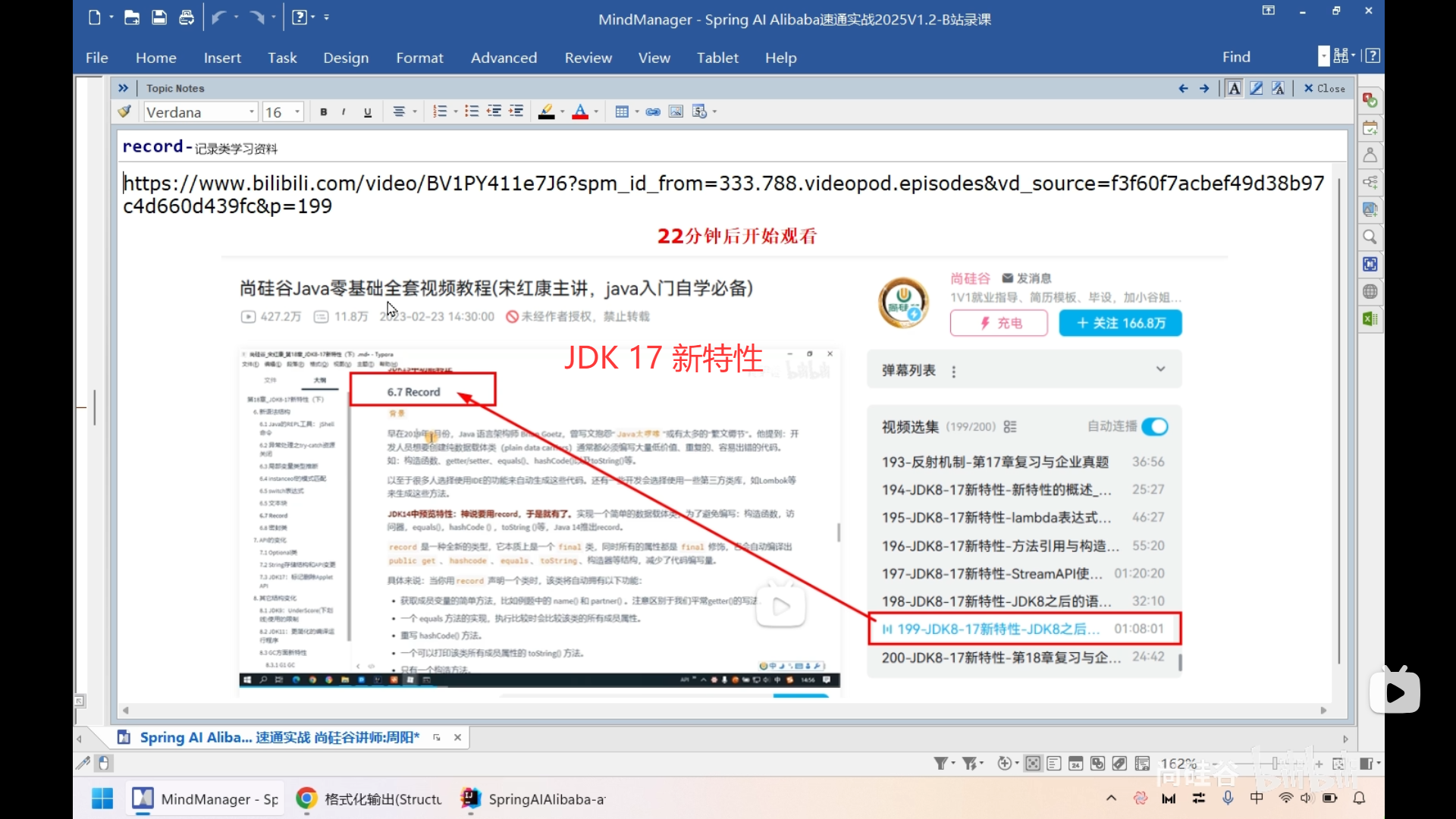Toggle bold formatting in Topic Notes toolbar
1456x819 pixels.
324,111
